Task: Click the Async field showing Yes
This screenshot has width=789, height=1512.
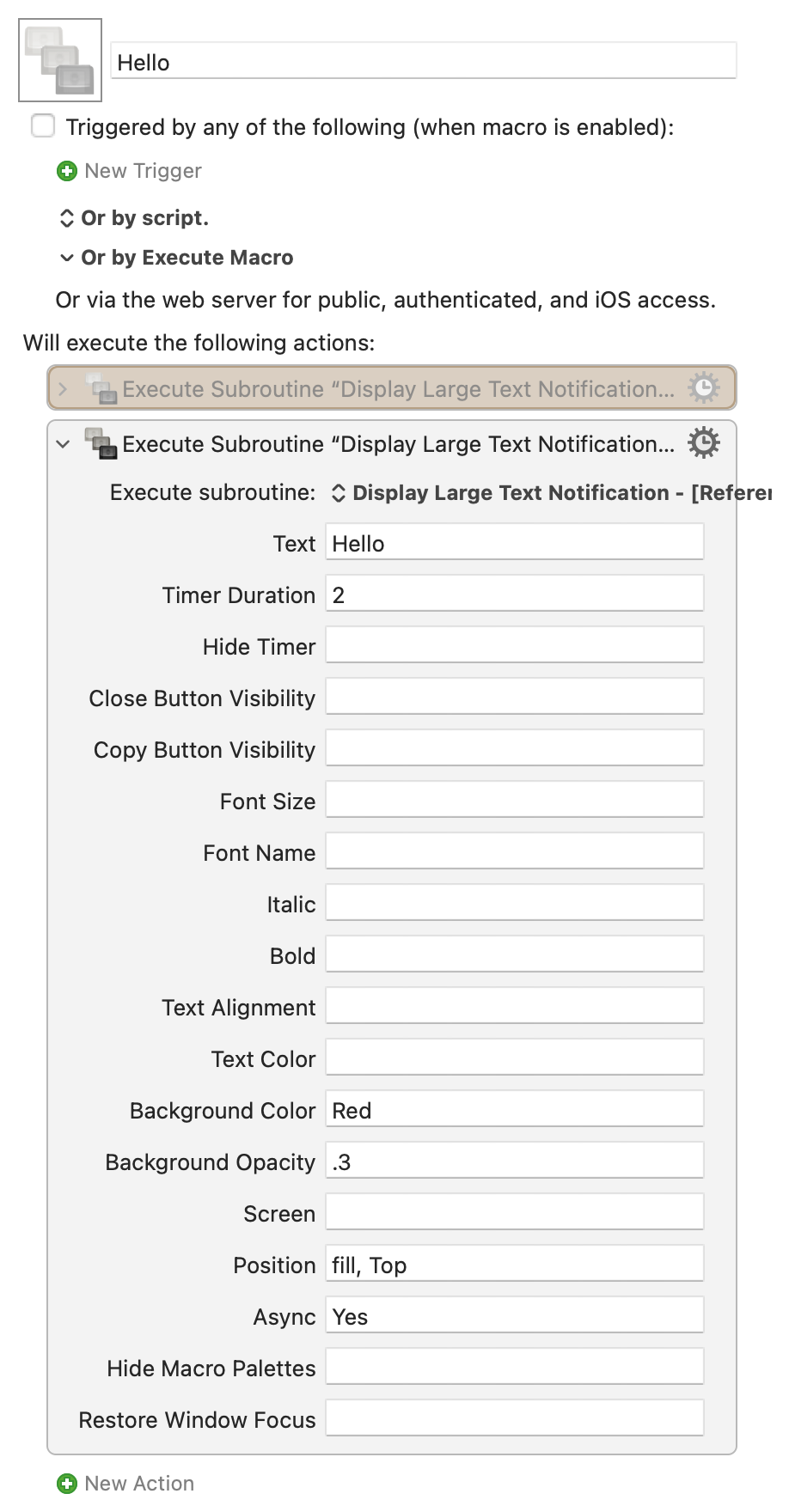Action: (x=515, y=1315)
